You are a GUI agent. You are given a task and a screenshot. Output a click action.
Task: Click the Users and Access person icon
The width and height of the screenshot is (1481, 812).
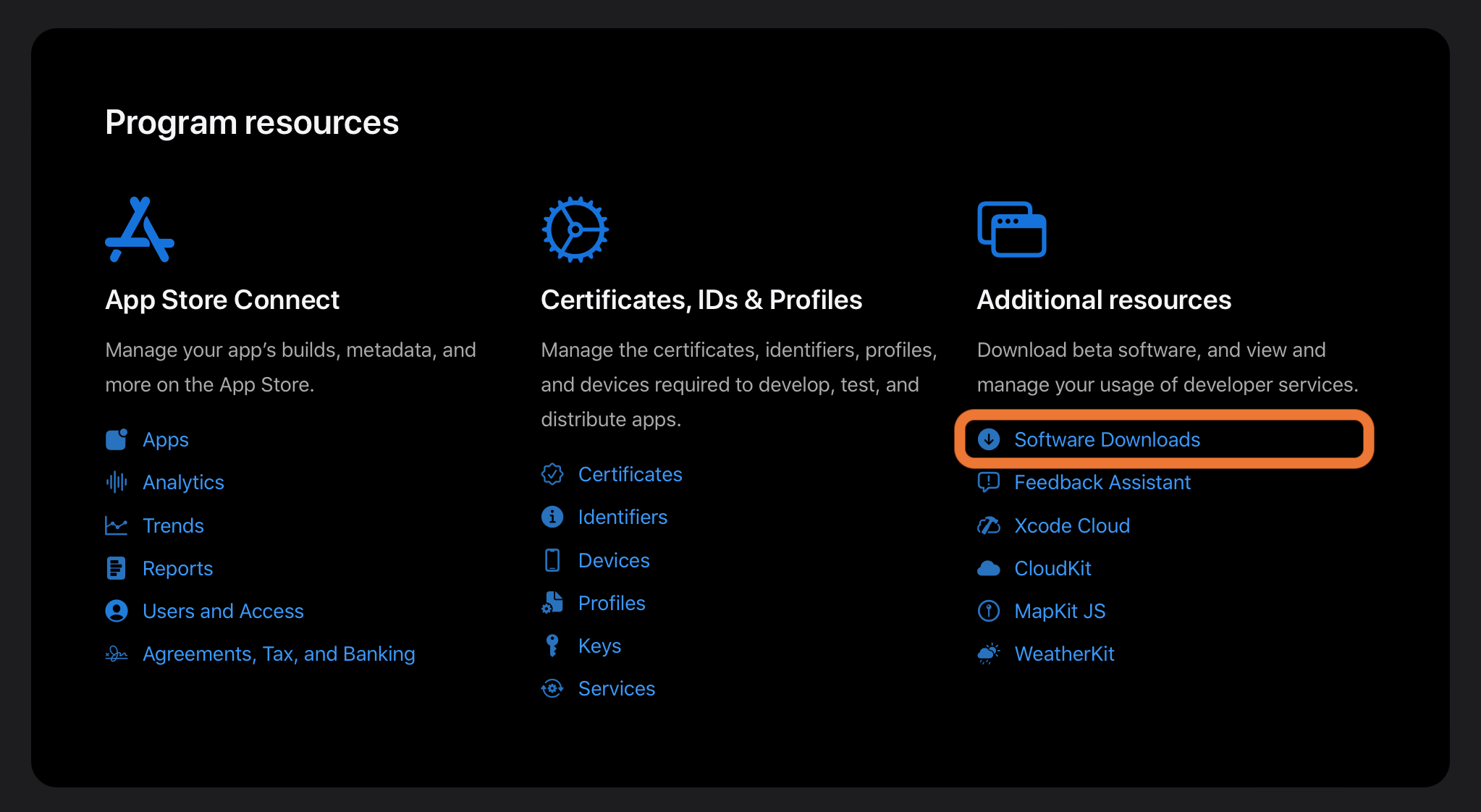click(117, 612)
